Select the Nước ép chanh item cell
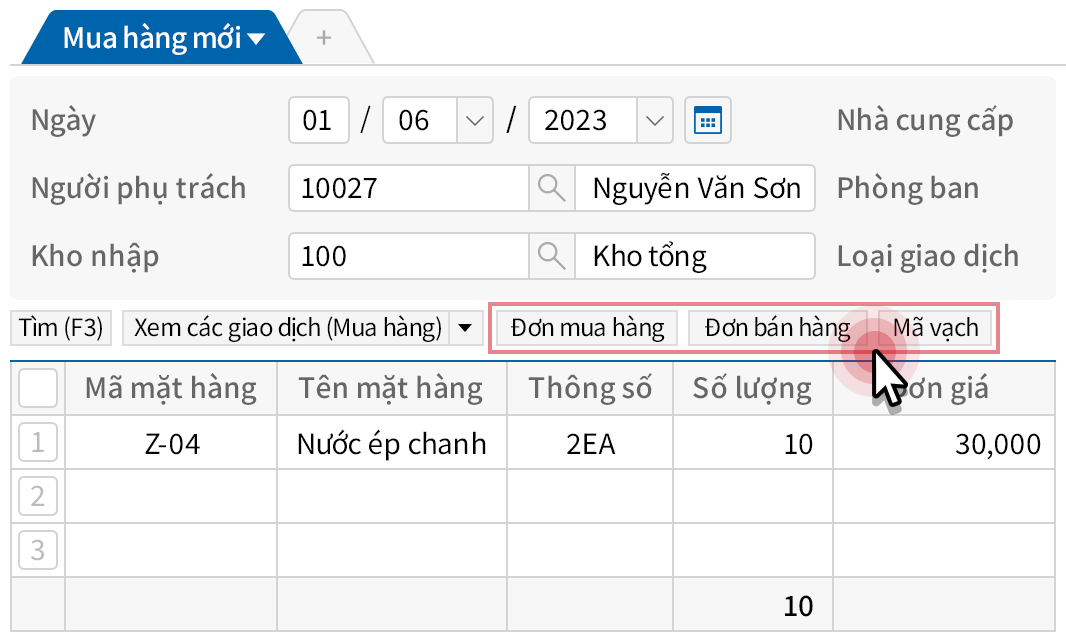This screenshot has height=642, width=1066. (391, 443)
